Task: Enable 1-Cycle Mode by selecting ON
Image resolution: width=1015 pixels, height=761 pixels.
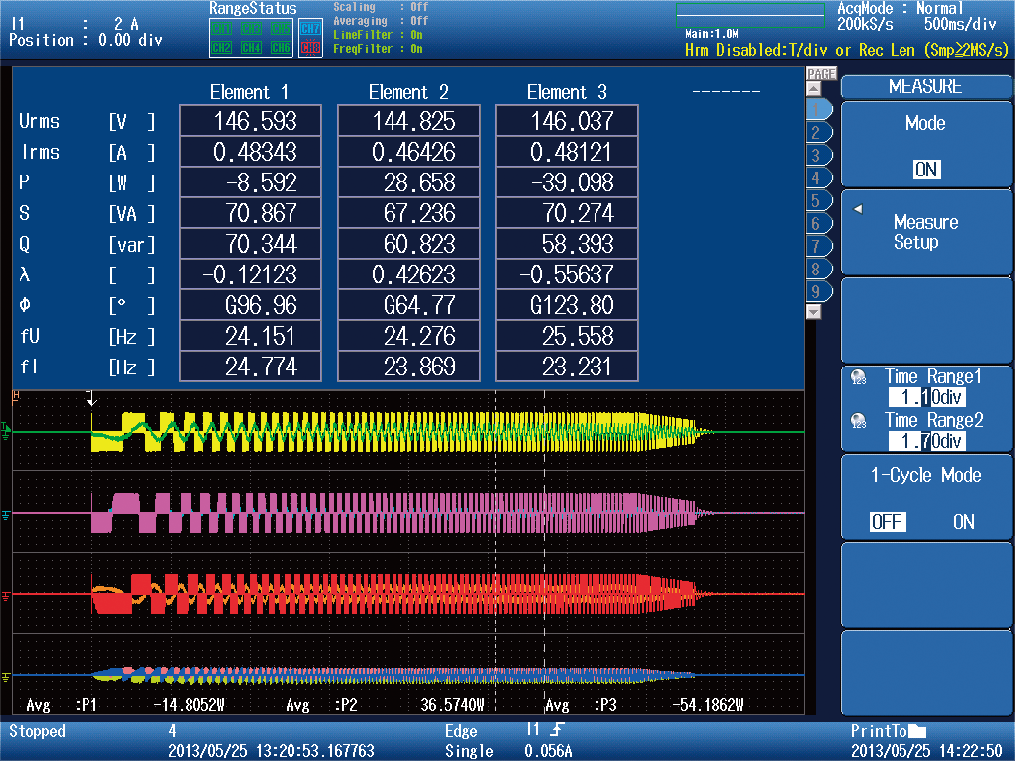Action: click(964, 522)
